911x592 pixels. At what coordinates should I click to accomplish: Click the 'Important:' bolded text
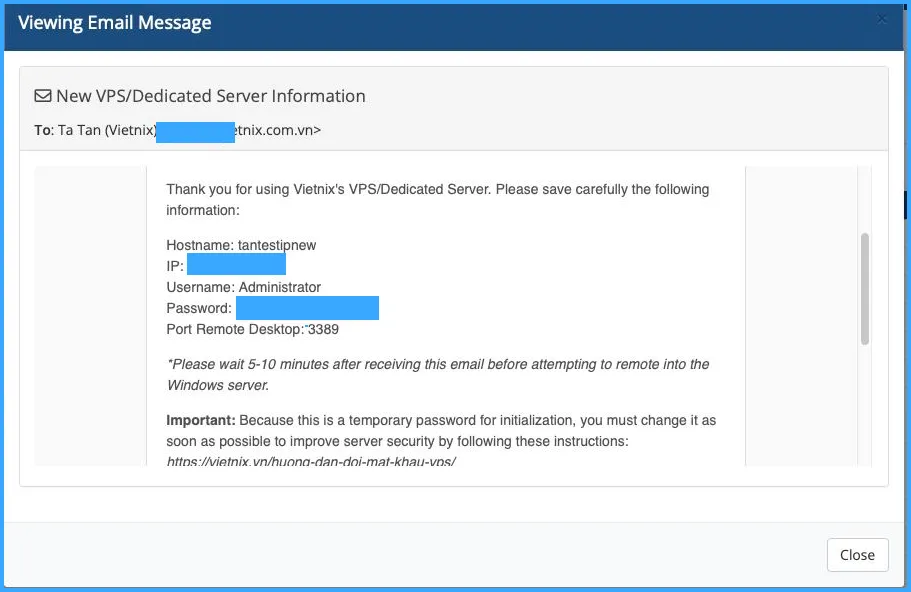tap(191, 420)
